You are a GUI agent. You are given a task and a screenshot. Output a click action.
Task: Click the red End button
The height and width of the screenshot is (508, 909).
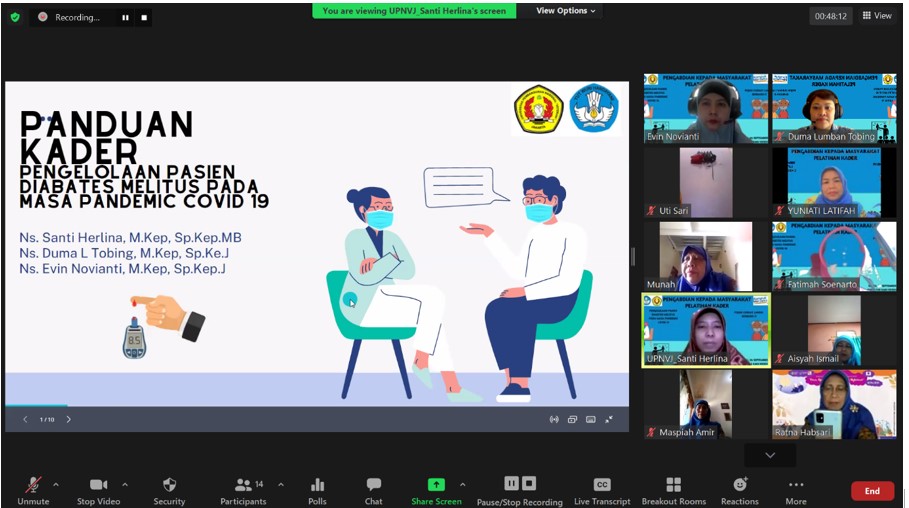tap(872, 491)
